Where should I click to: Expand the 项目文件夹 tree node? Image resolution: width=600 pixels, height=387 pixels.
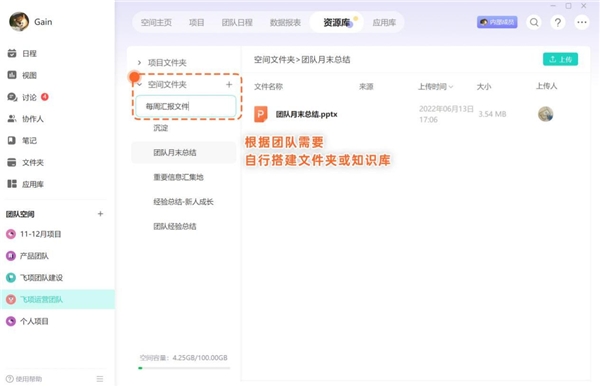[139, 62]
